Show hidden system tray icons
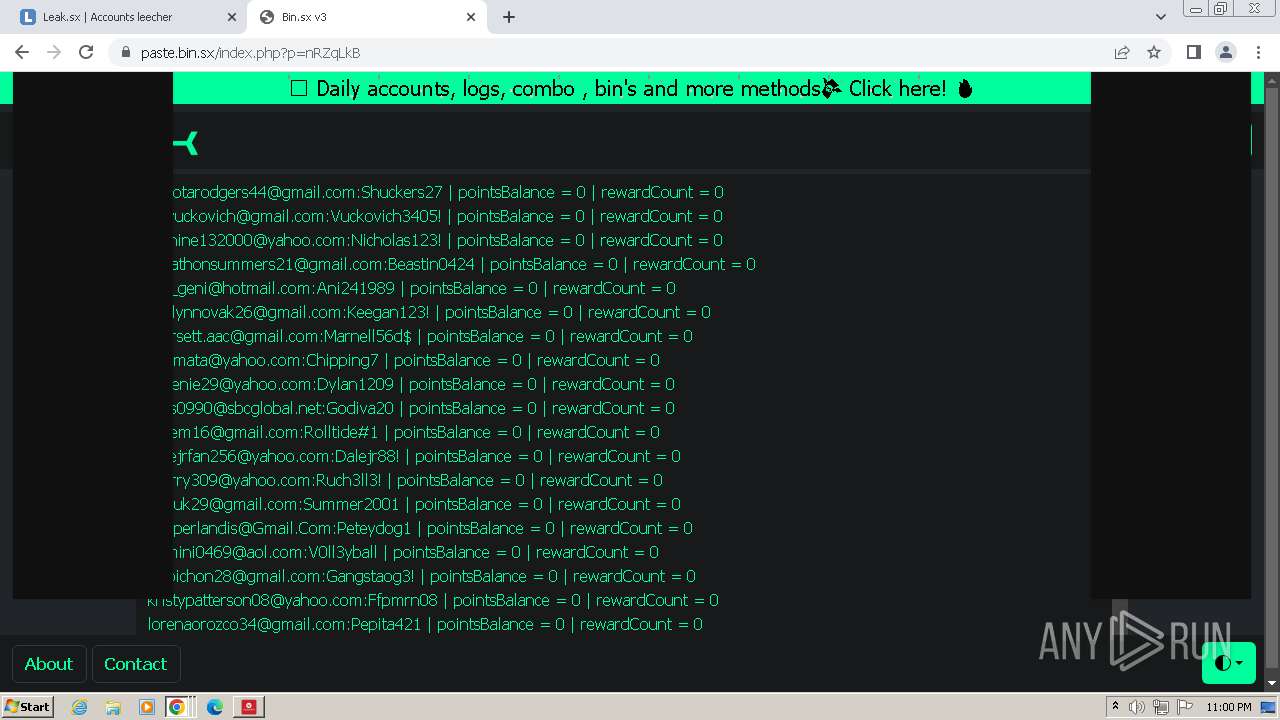1280x720 pixels. (x=1115, y=707)
